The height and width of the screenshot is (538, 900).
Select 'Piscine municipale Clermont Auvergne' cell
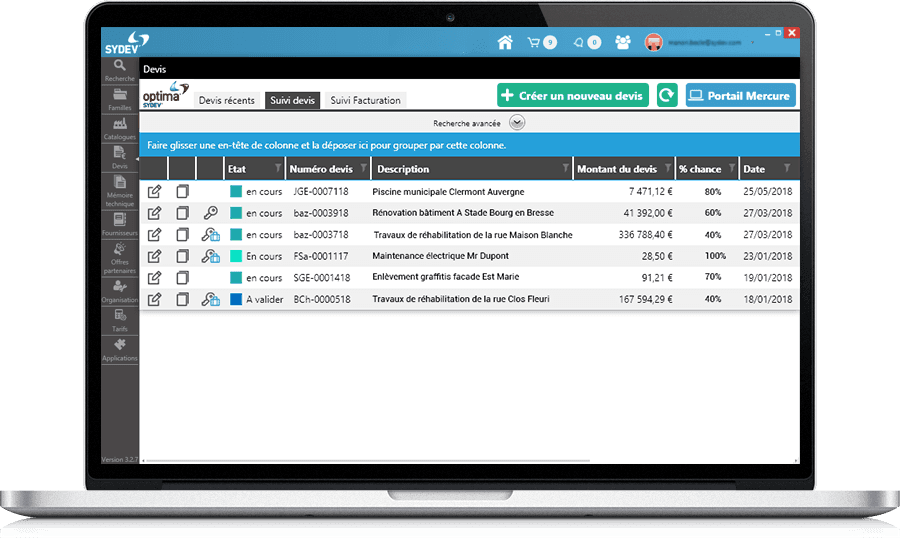click(x=448, y=192)
